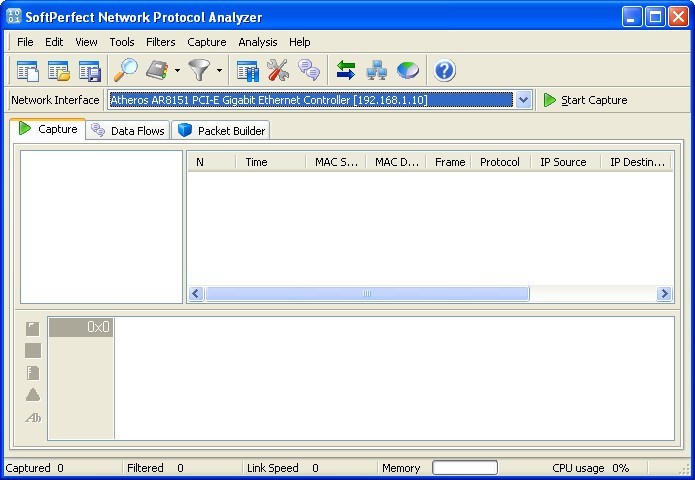
Task: Click the Filtered 0 status entry
Action: tap(155, 468)
